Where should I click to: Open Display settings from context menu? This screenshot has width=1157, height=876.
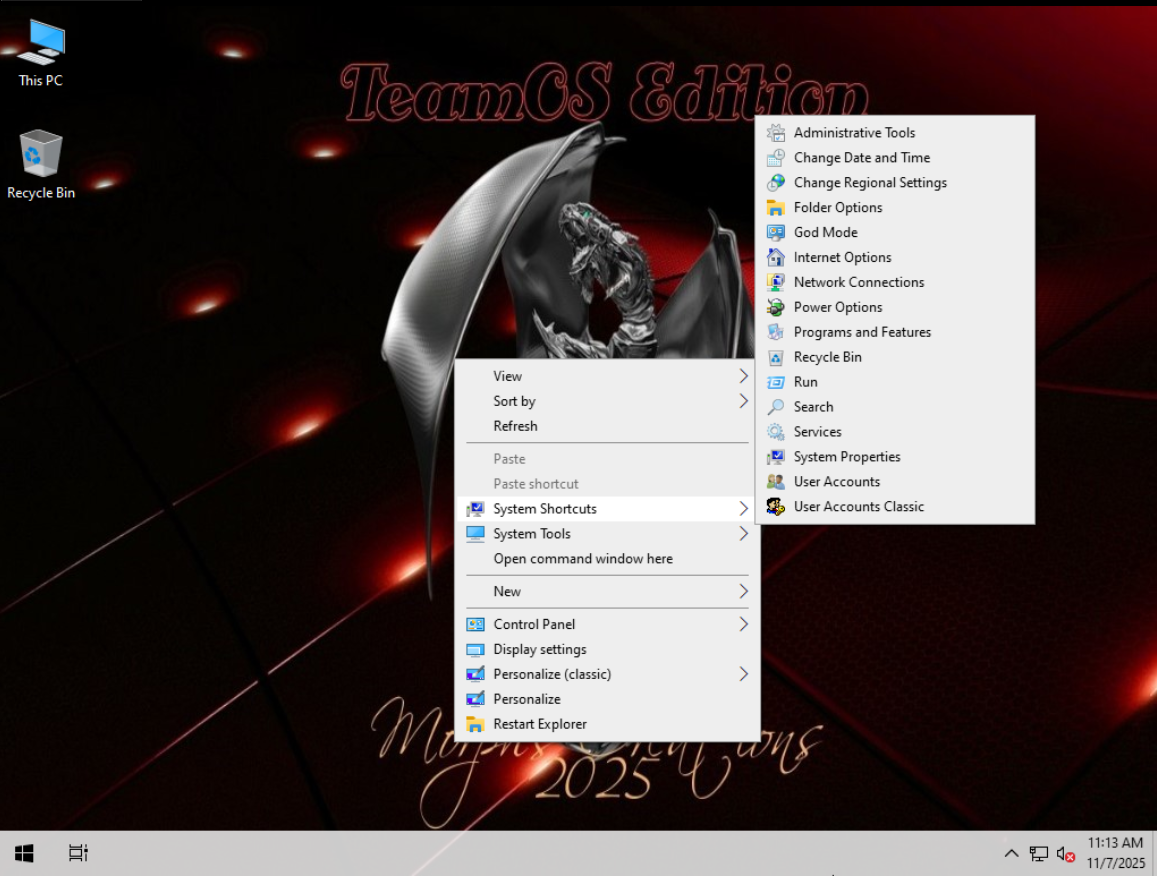click(539, 649)
